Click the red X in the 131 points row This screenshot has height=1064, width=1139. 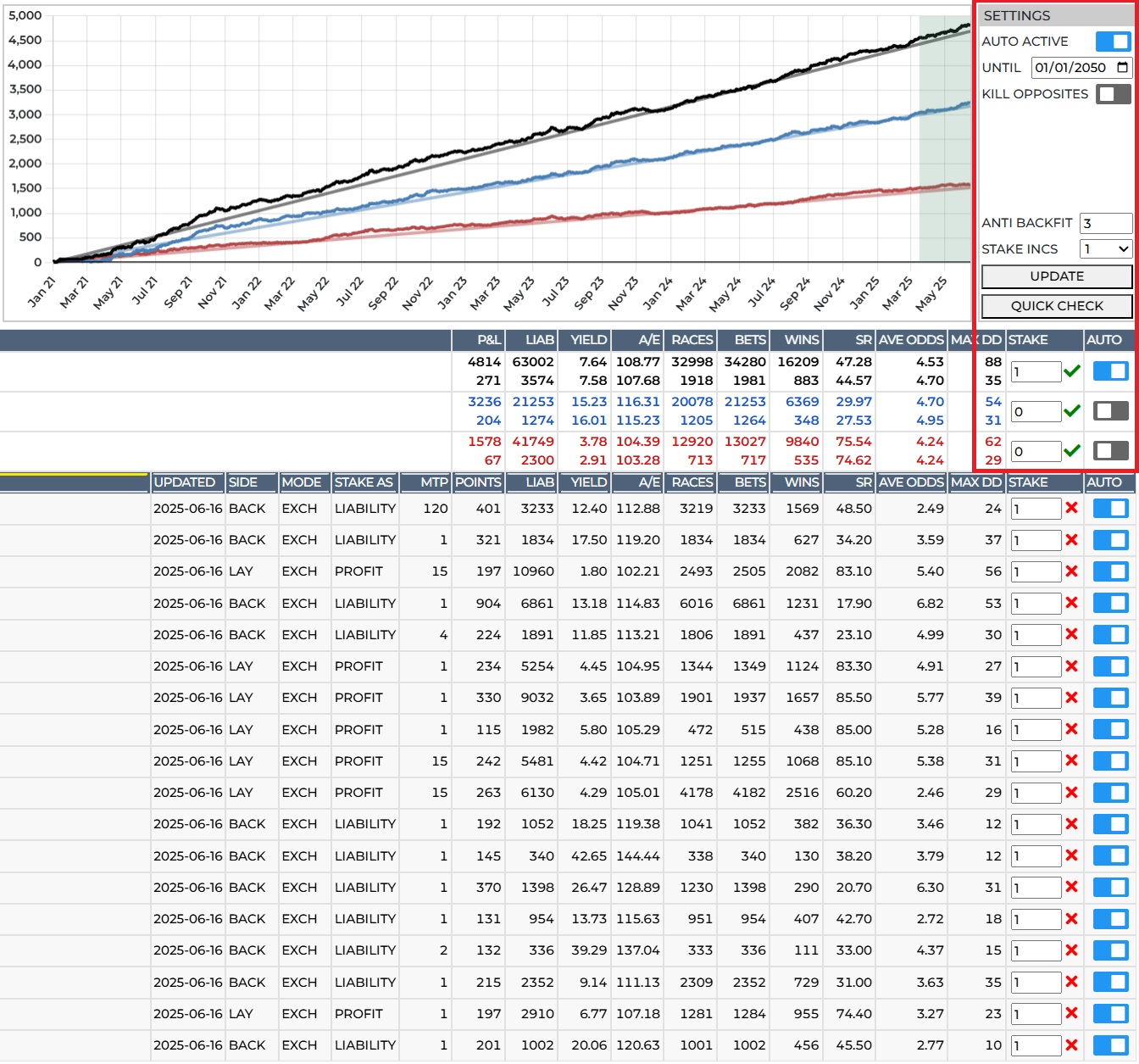1071,919
